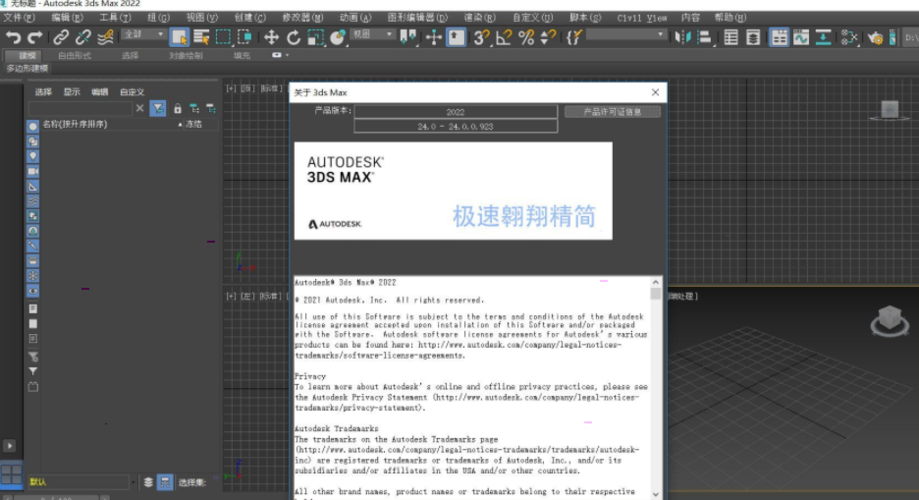Screen dimensions: 919x500
Task: Undo the last action in toolbar
Action: coord(13,38)
